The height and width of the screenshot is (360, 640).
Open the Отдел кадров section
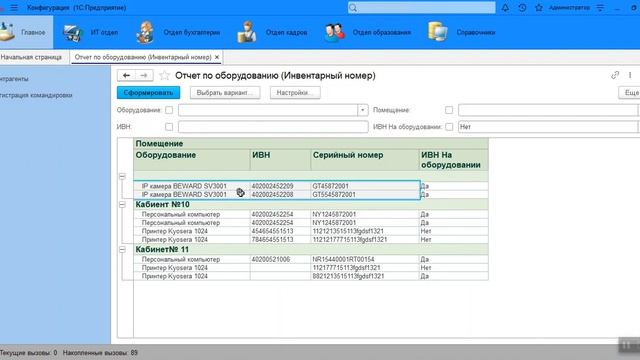click(x=287, y=32)
